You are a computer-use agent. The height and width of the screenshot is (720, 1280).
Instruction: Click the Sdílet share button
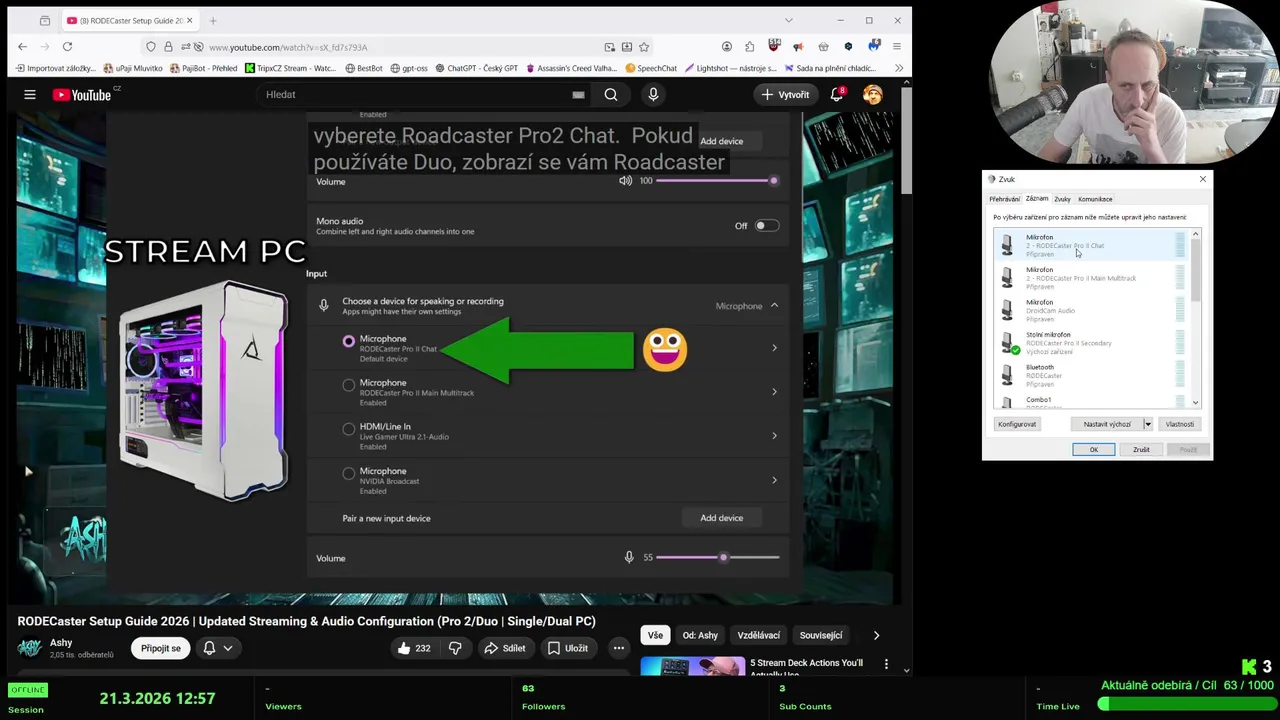coord(504,648)
